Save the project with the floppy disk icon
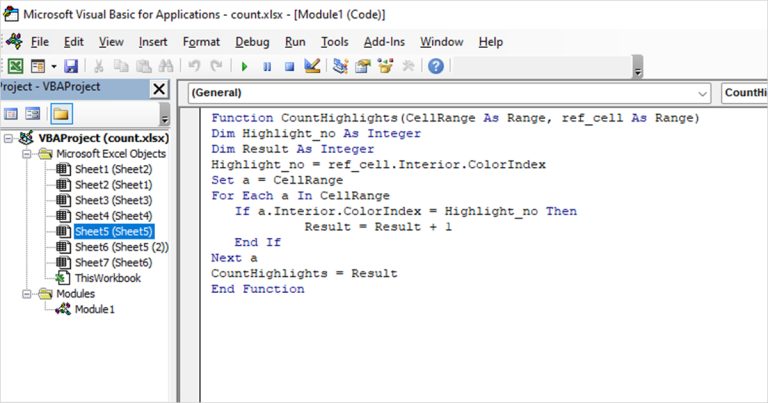768x403 pixels. point(71,66)
